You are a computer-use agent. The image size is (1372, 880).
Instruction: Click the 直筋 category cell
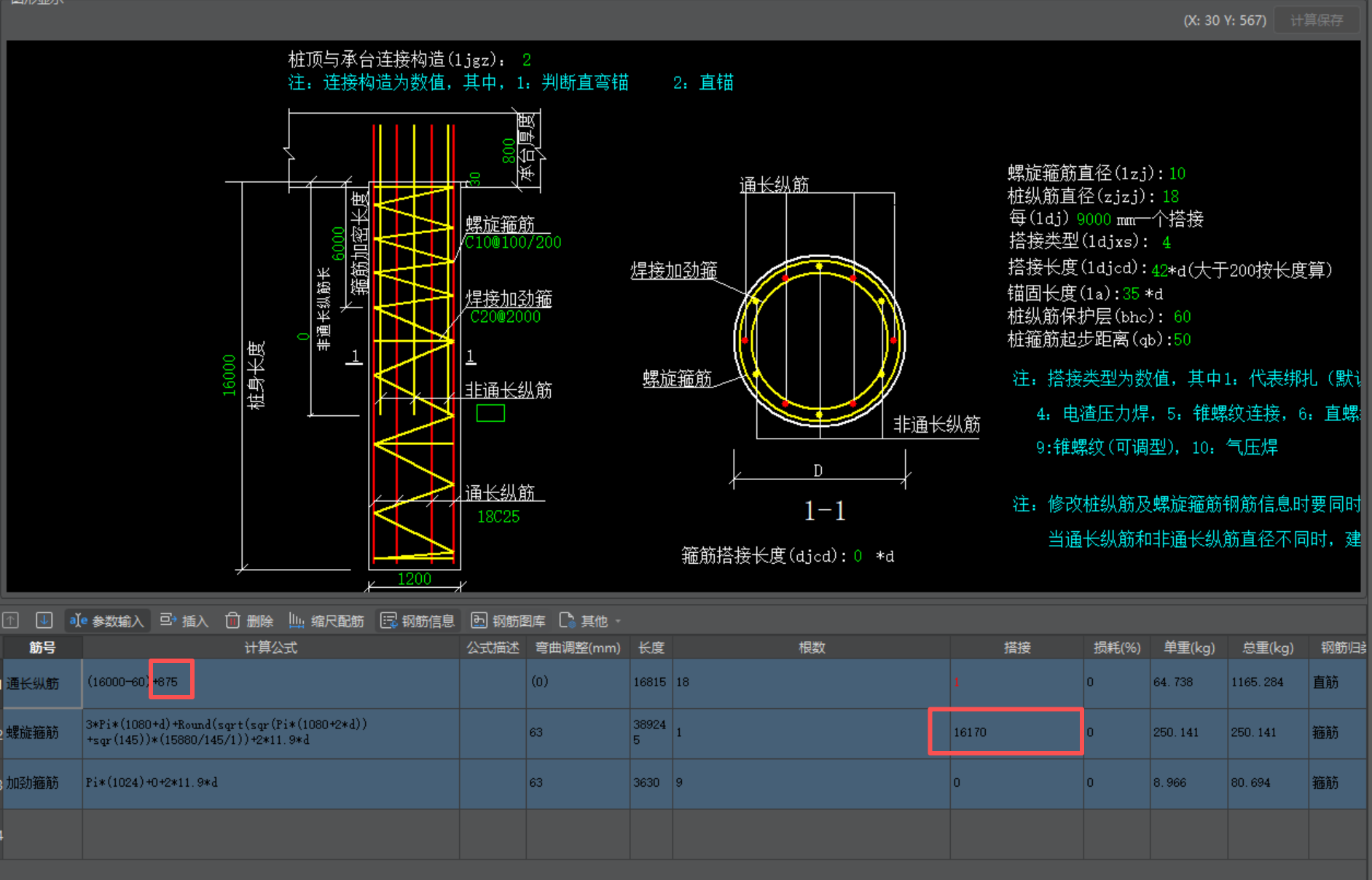(x=1337, y=683)
